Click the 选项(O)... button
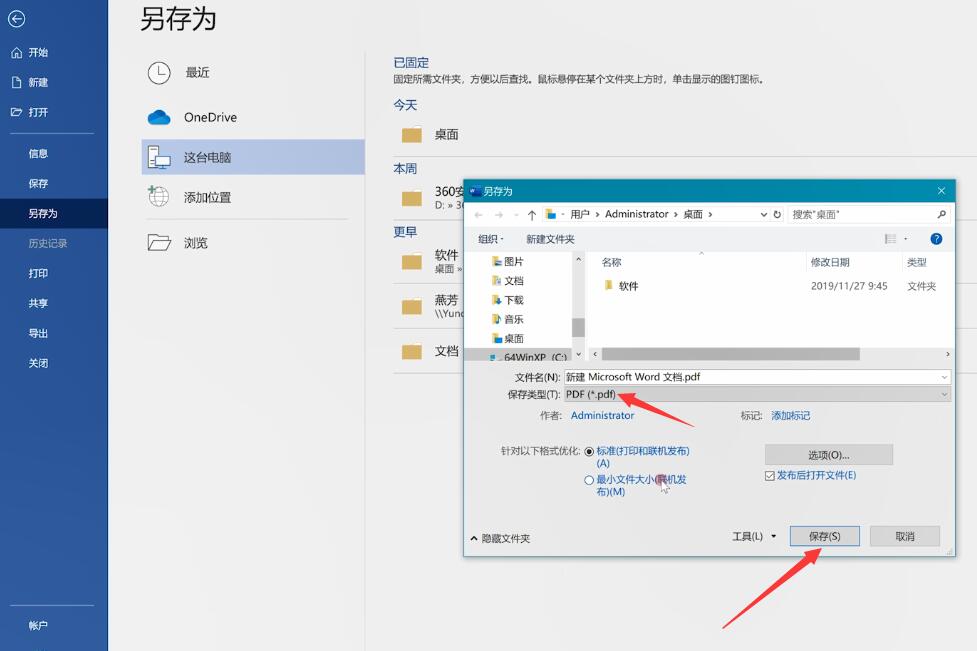 [x=829, y=455]
